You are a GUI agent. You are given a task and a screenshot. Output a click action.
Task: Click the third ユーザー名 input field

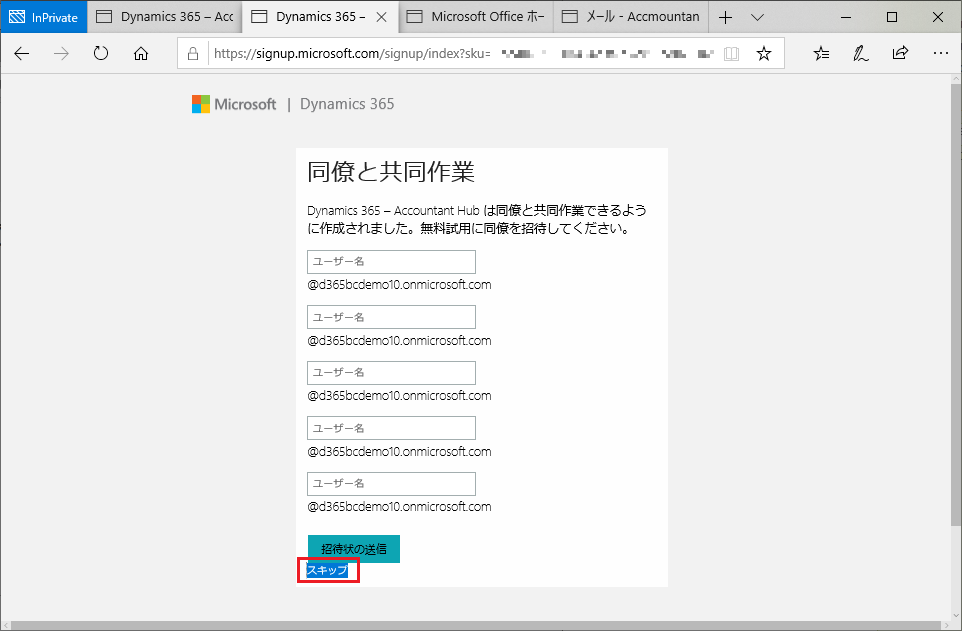(391, 373)
